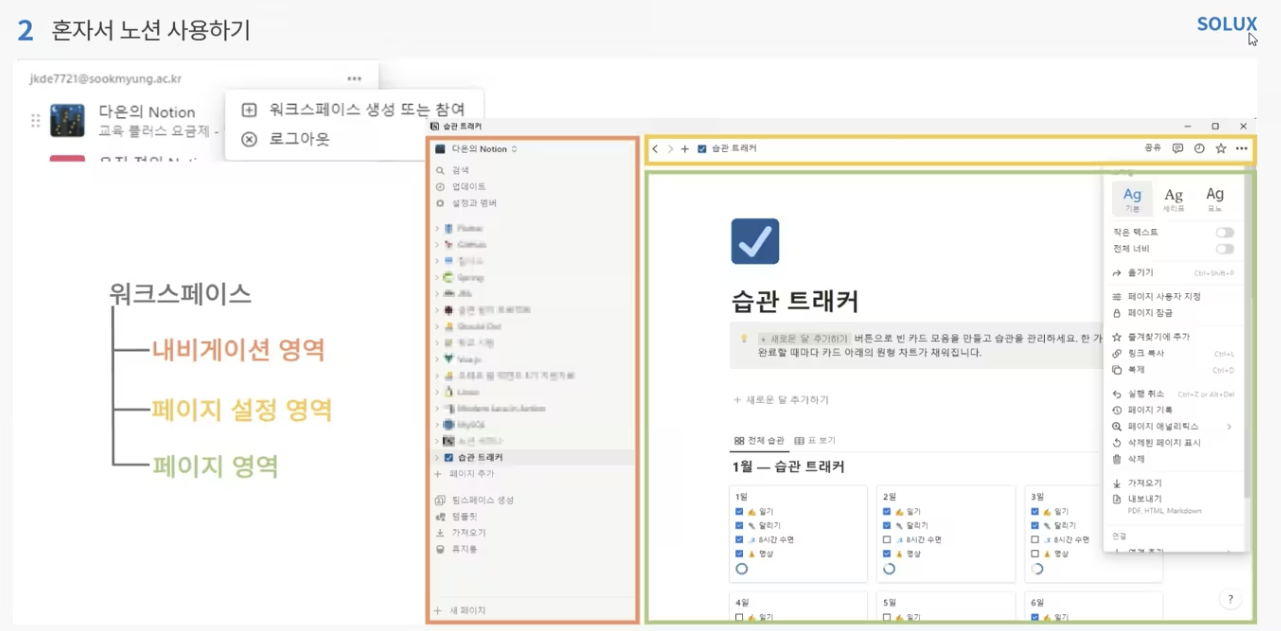Click the 다은의 Notion workspace thumbnail
Image resolution: width=1281 pixels, height=631 pixels.
[67, 120]
